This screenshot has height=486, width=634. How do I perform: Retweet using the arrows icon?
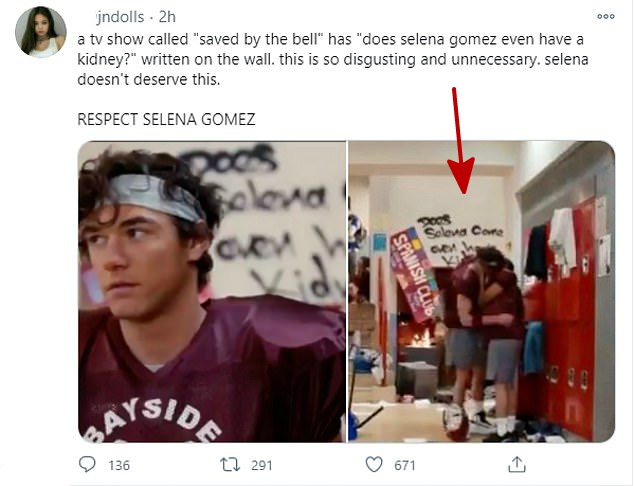point(230,465)
